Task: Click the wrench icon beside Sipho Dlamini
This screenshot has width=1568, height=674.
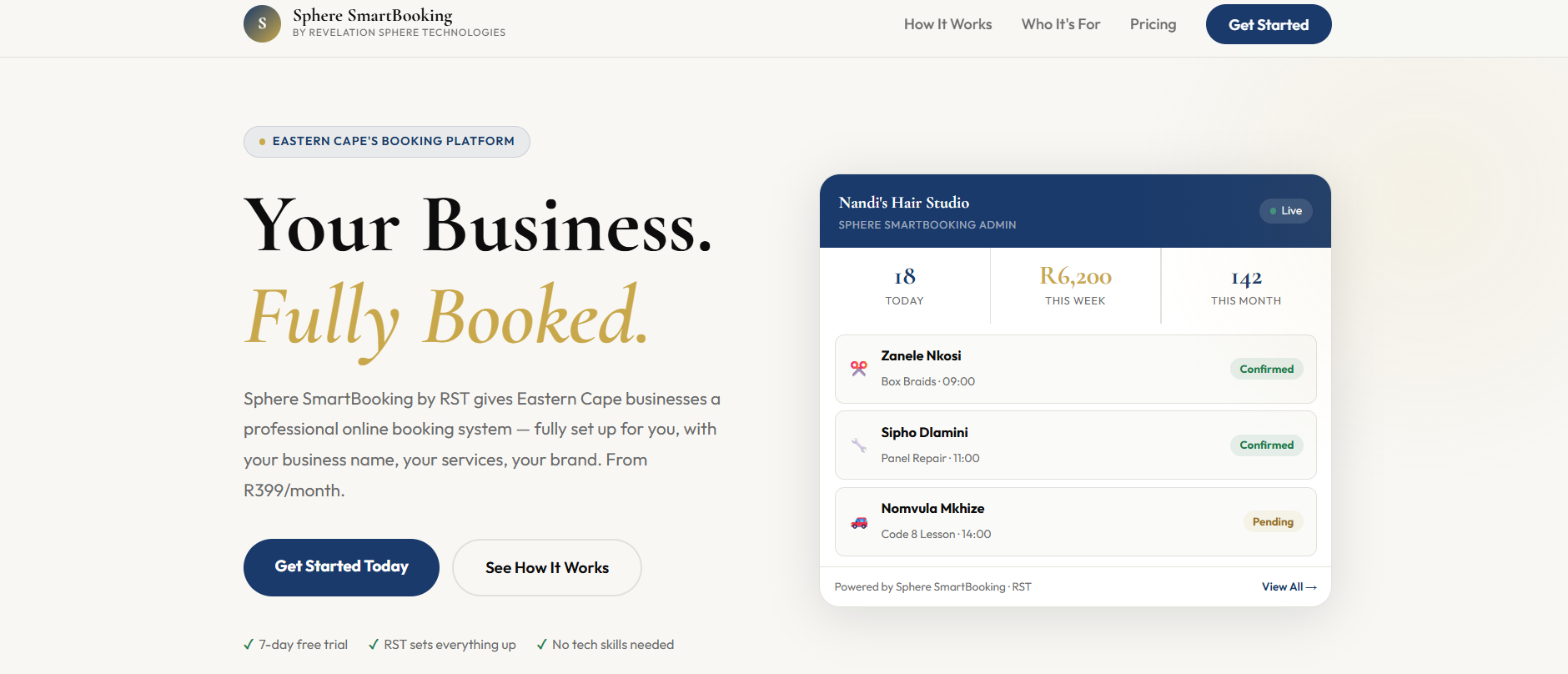Action: click(x=859, y=445)
